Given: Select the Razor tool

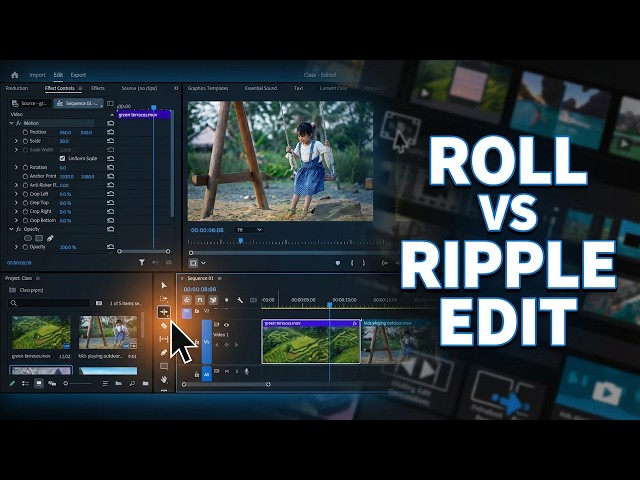Looking at the screenshot, I should [164, 326].
